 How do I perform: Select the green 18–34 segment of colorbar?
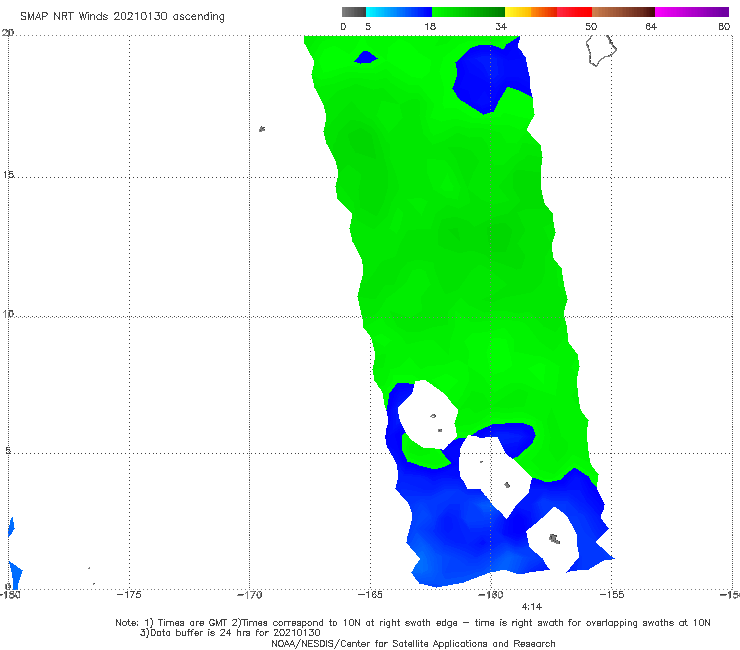click(x=468, y=12)
